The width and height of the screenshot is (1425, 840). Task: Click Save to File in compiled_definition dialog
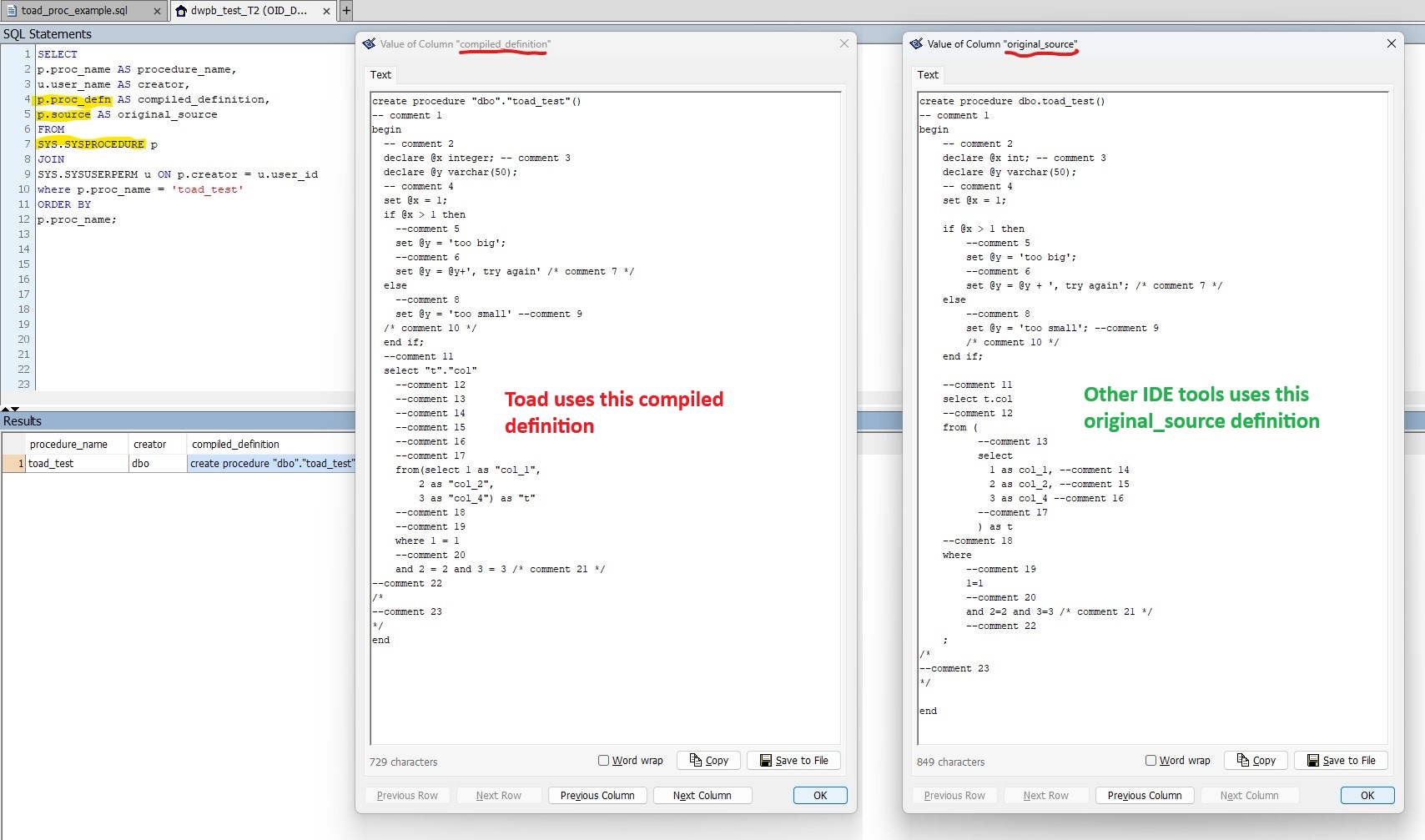[x=793, y=760]
